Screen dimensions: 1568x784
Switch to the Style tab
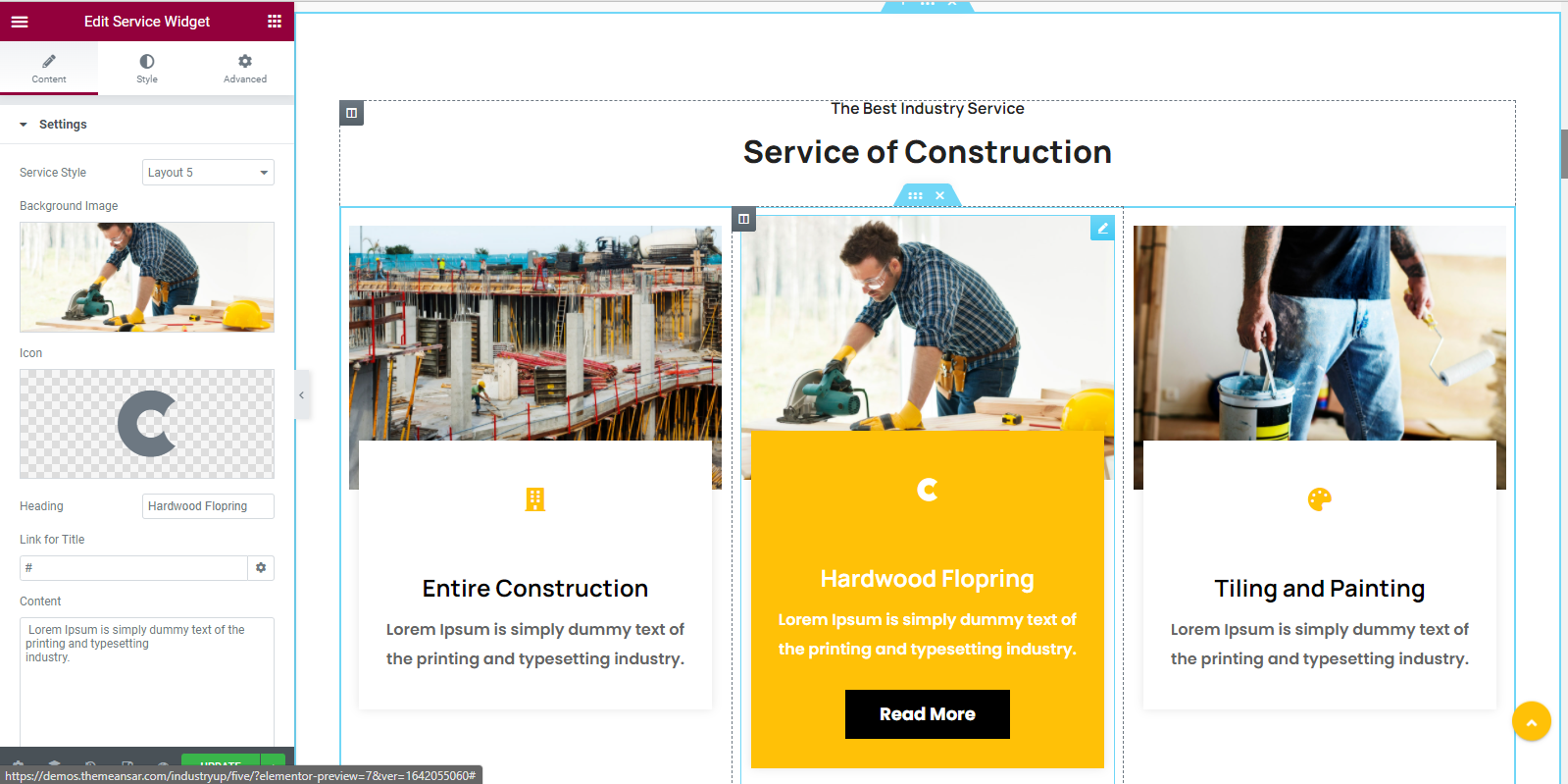pyautogui.click(x=147, y=68)
